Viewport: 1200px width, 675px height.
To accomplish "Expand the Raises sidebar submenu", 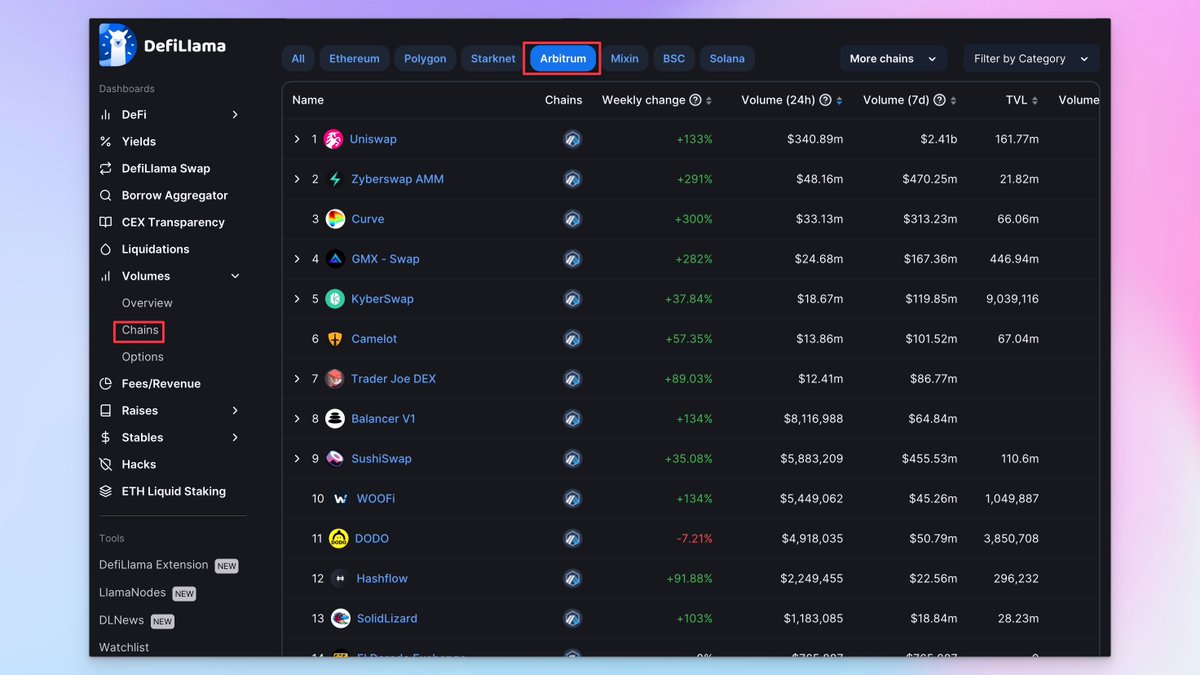I will click(235, 411).
